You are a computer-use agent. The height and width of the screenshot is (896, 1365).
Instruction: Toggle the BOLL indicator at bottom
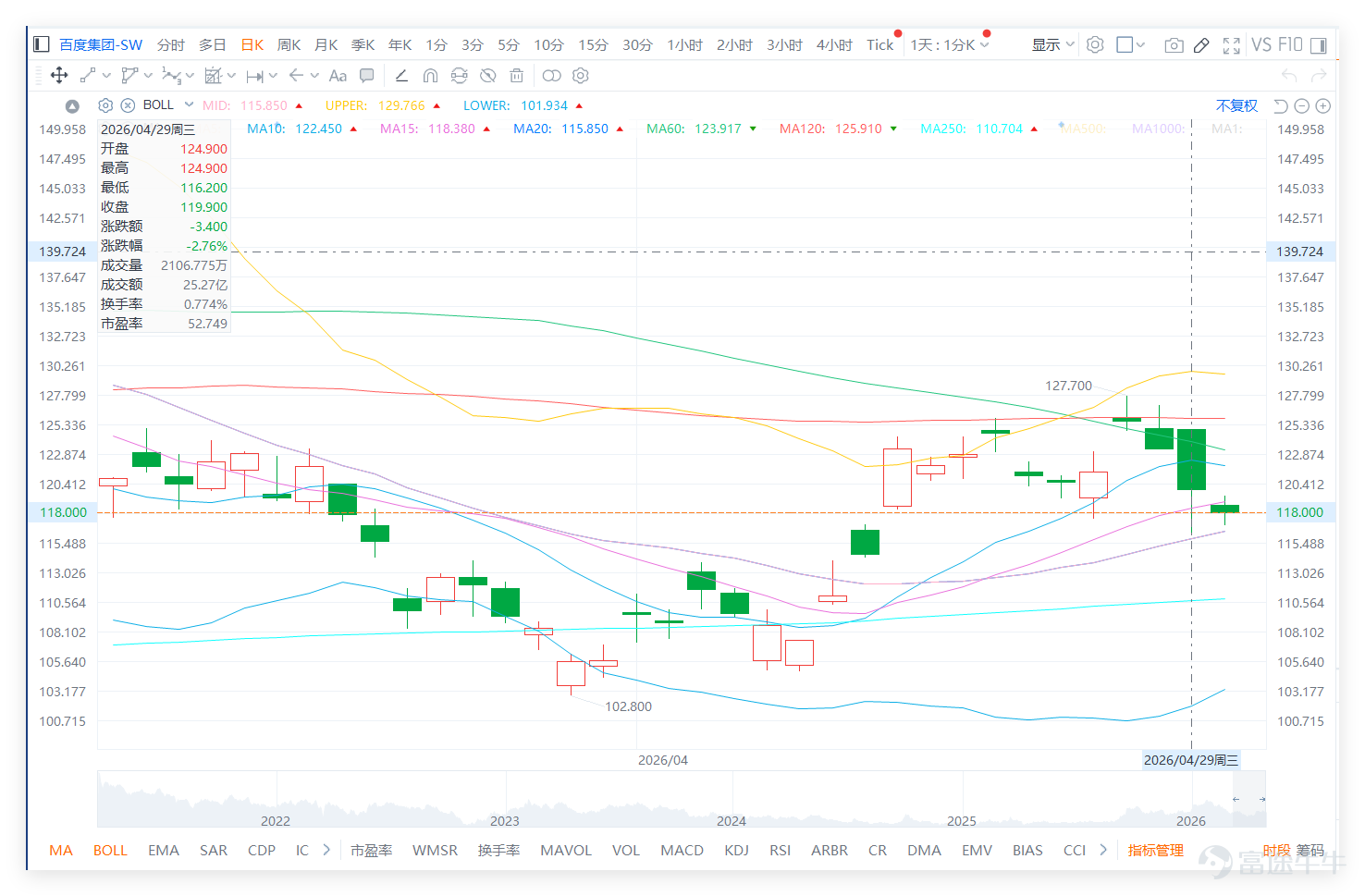tap(110, 850)
